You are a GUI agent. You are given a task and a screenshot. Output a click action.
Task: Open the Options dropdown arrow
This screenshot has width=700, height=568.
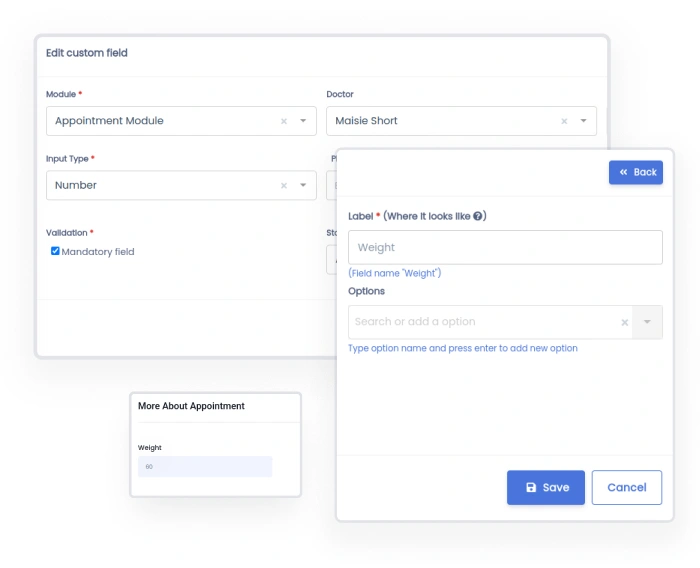[647, 322]
